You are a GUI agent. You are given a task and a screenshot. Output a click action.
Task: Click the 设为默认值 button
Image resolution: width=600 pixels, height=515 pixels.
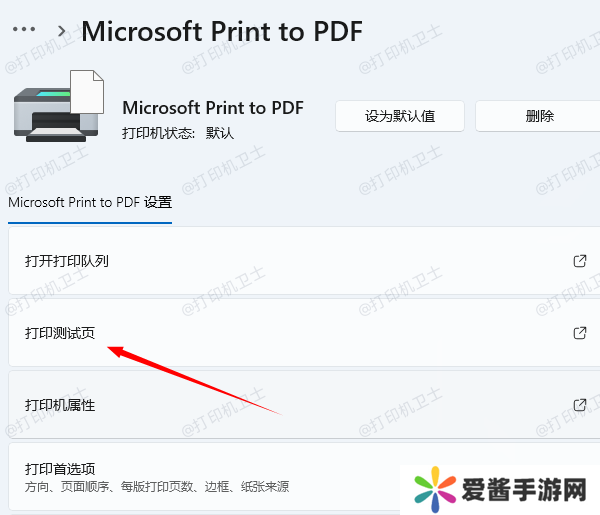click(400, 116)
